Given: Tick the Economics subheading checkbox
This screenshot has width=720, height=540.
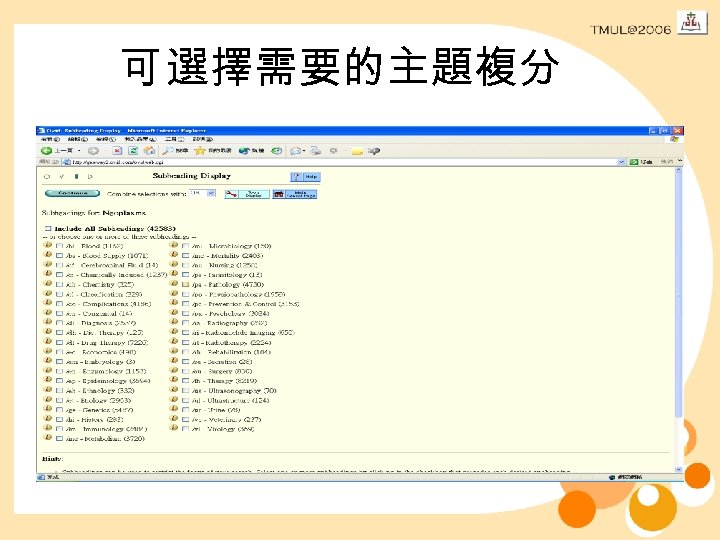Looking at the screenshot, I should (x=59, y=352).
